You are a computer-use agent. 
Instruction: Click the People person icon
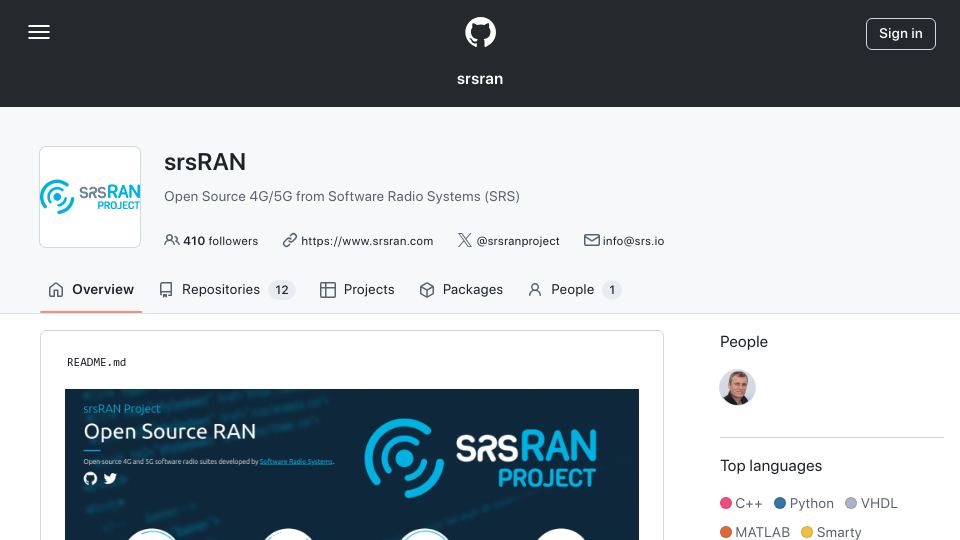click(x=535, y=290)
